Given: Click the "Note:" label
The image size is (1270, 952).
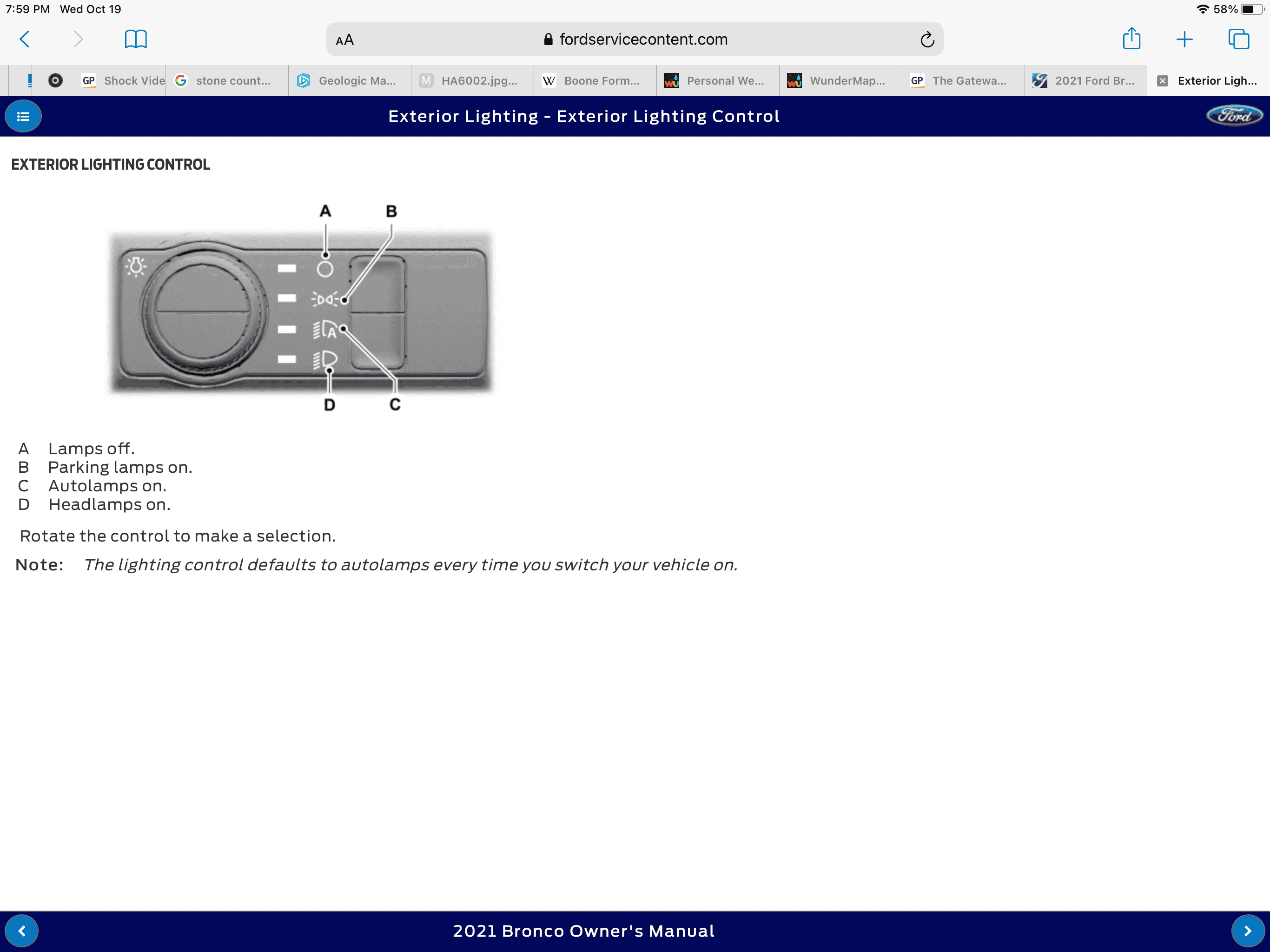Looking at the screenshot, I should (39, 565).
